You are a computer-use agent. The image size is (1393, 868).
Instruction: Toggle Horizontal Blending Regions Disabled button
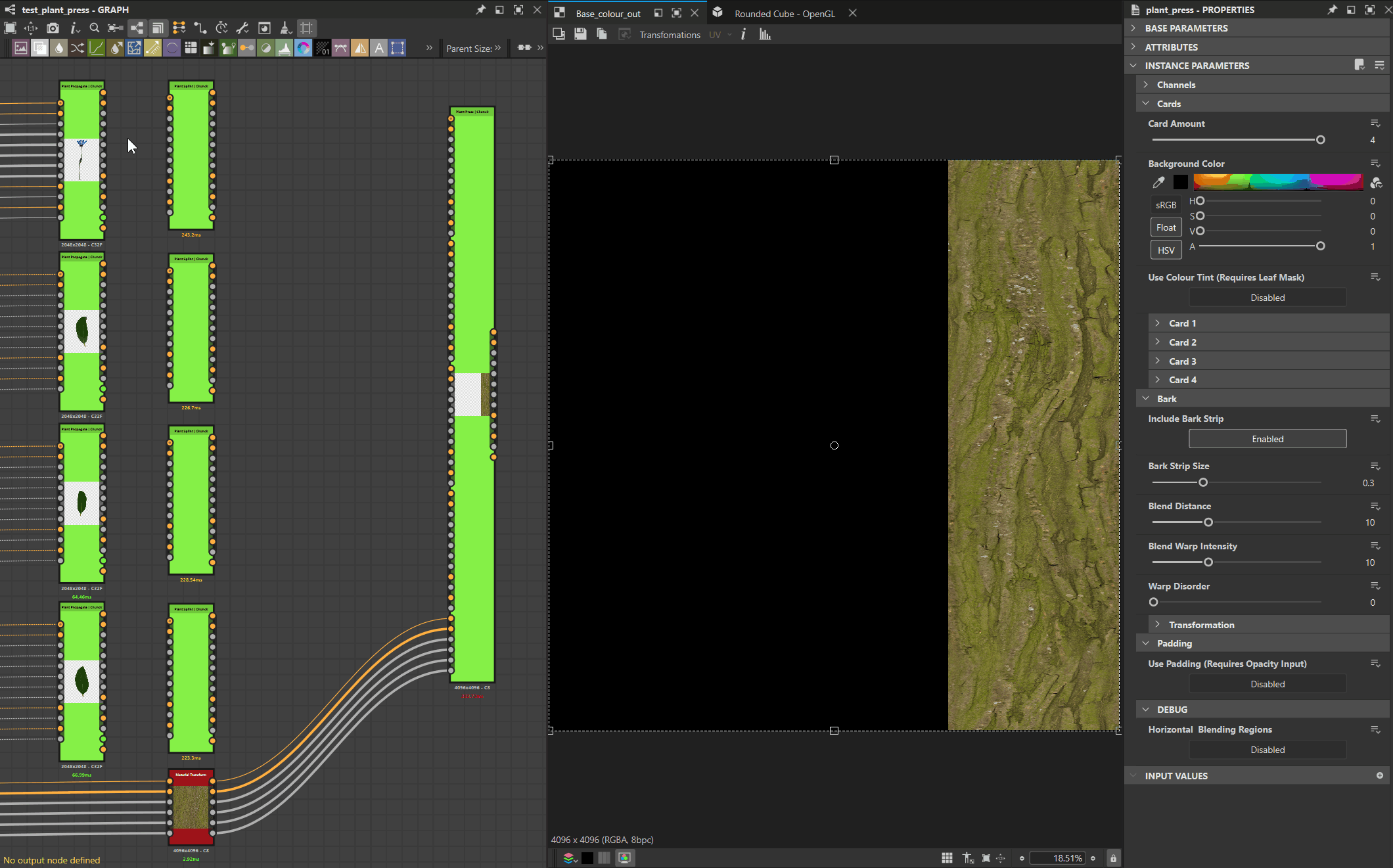click(1267, 750)
